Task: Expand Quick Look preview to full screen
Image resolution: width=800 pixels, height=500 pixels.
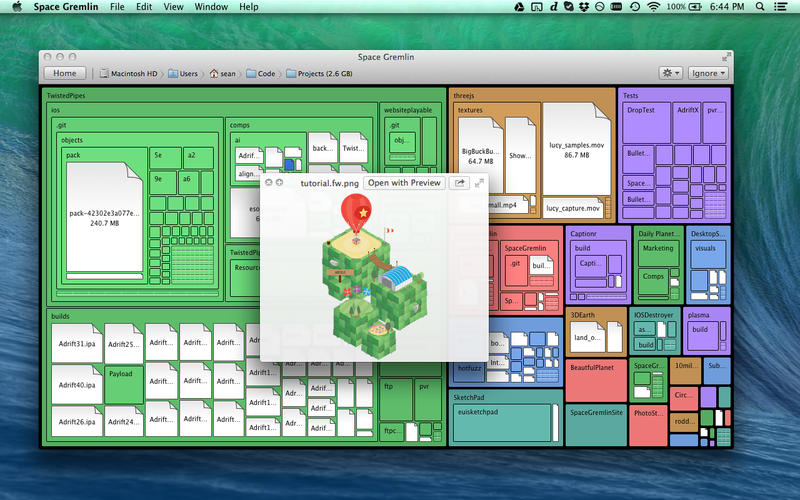Action: coord(480,183)
